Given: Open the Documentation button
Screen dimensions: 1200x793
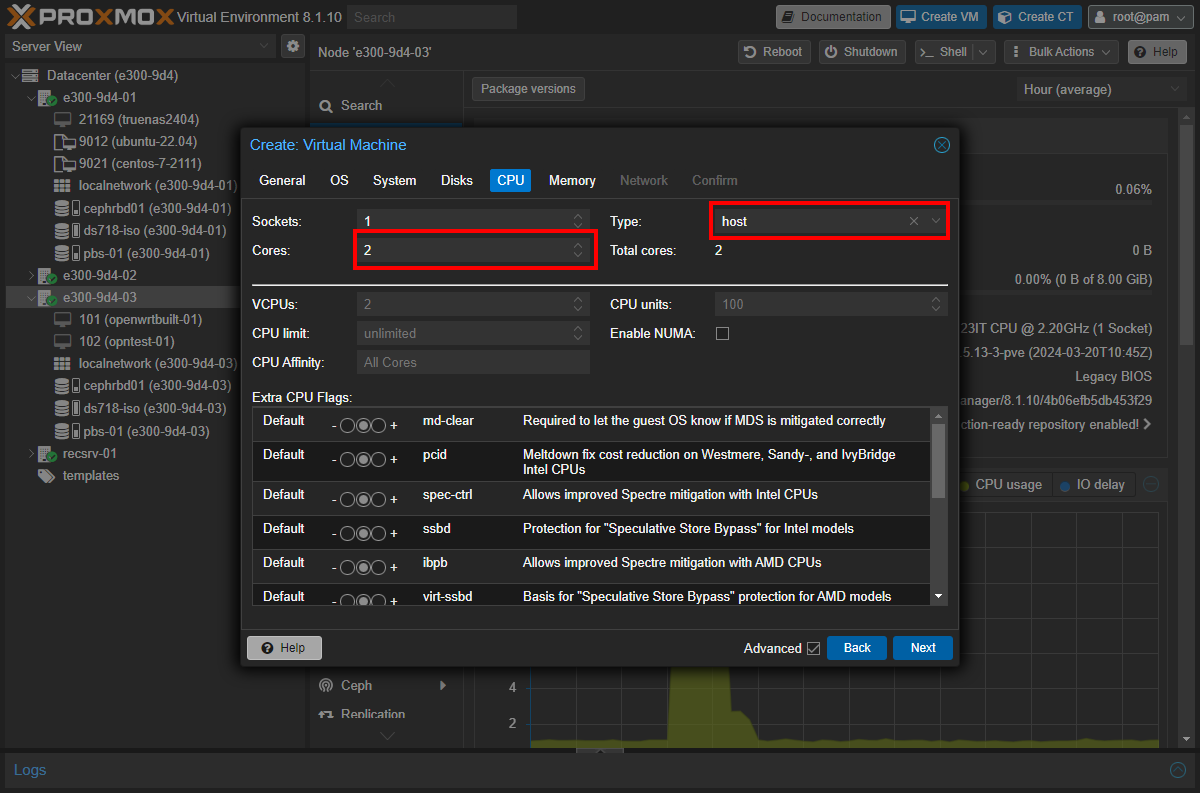Looking at the screenshot, I should click(832, 17).
